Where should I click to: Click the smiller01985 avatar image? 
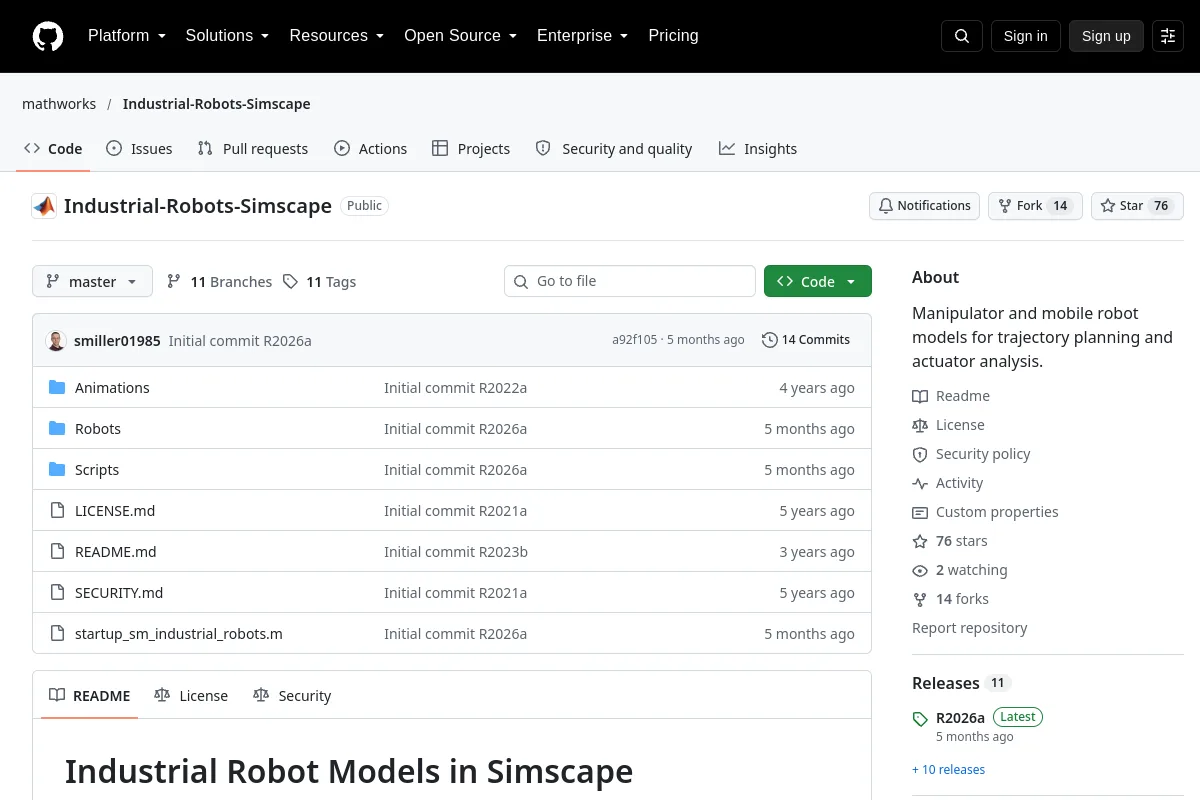click(56, 340)
